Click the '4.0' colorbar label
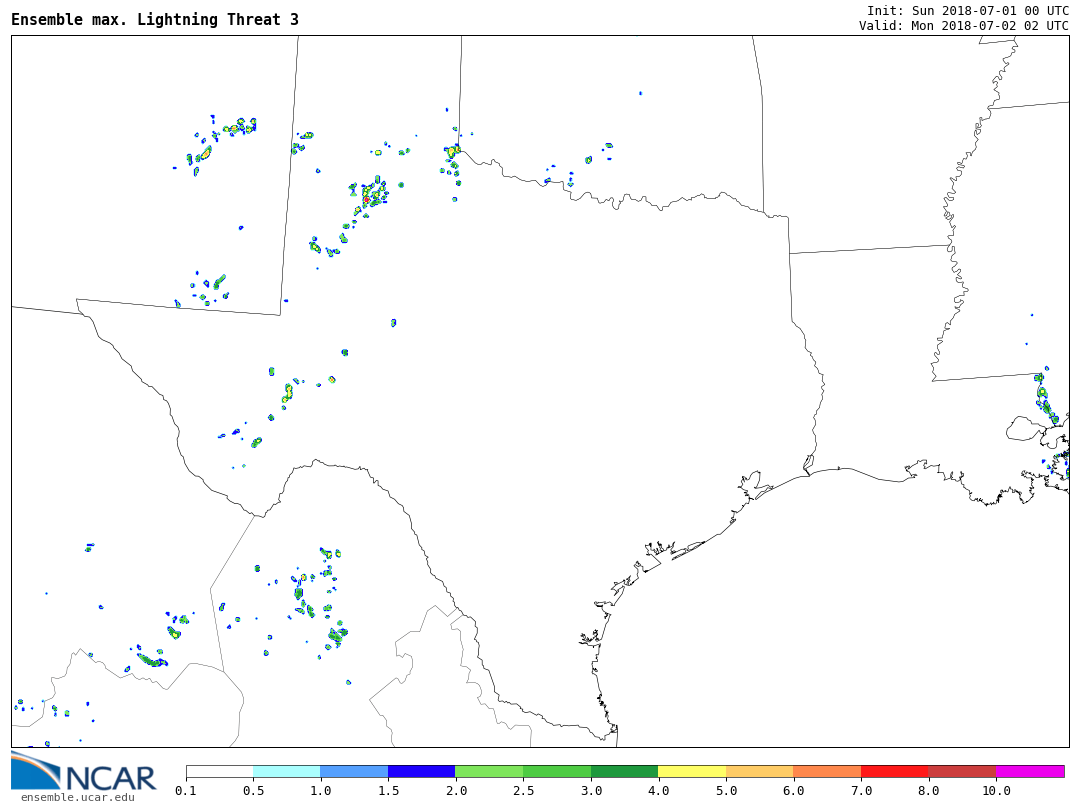Viewport: 1080px width, 810px height. [x=658, y=791]
